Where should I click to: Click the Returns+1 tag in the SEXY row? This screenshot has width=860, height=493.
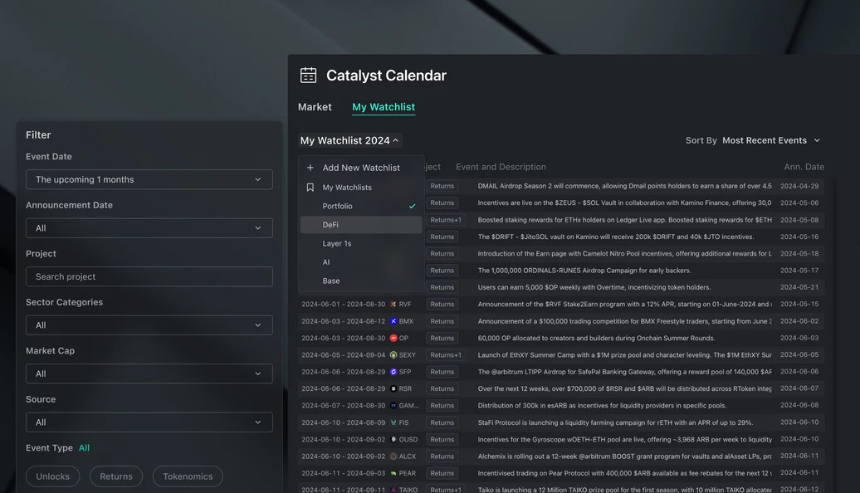pyautogui.click(x=446, y=355)
